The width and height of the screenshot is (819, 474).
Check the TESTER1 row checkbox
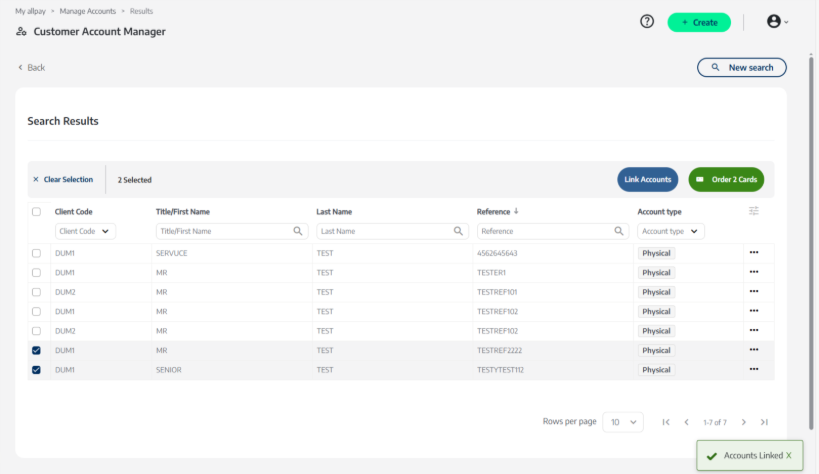pos(36,272)
